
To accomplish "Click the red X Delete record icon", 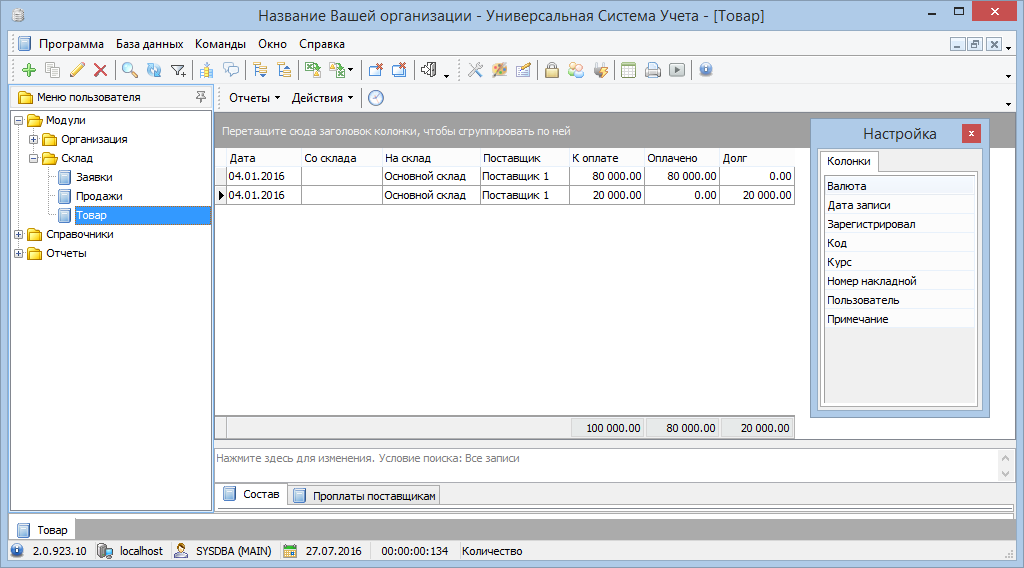I will click(100, 70).
